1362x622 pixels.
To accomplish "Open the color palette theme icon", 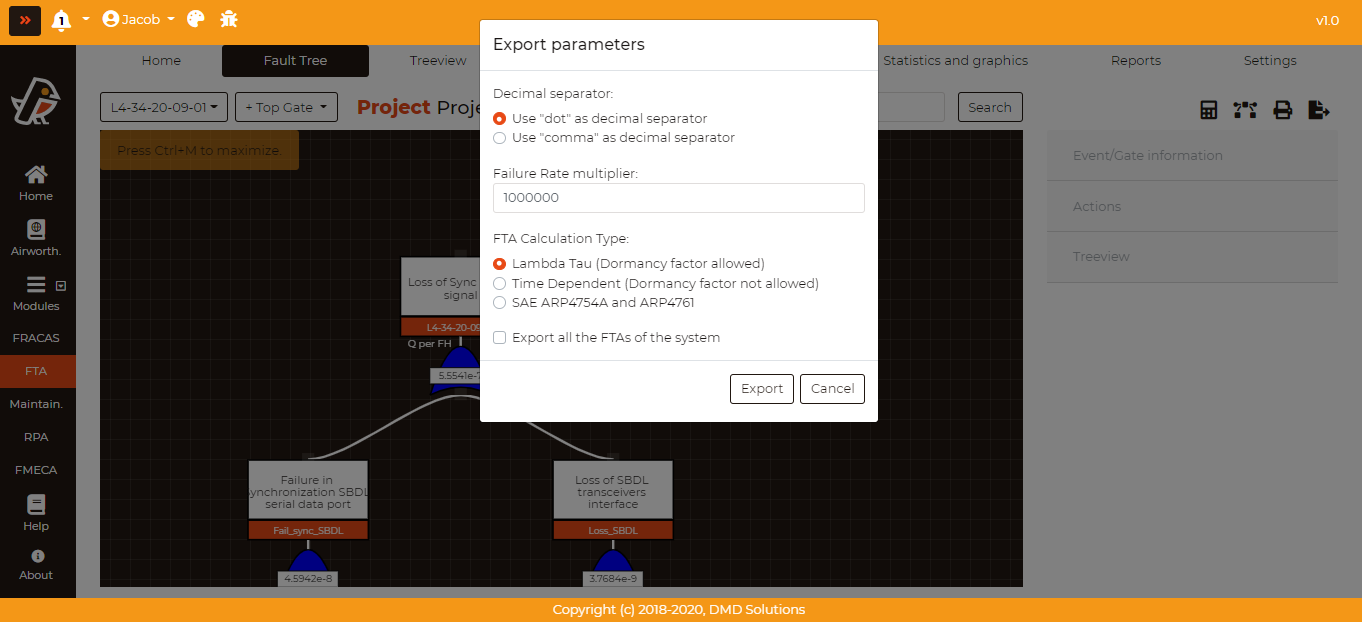I will click(196, 19).
